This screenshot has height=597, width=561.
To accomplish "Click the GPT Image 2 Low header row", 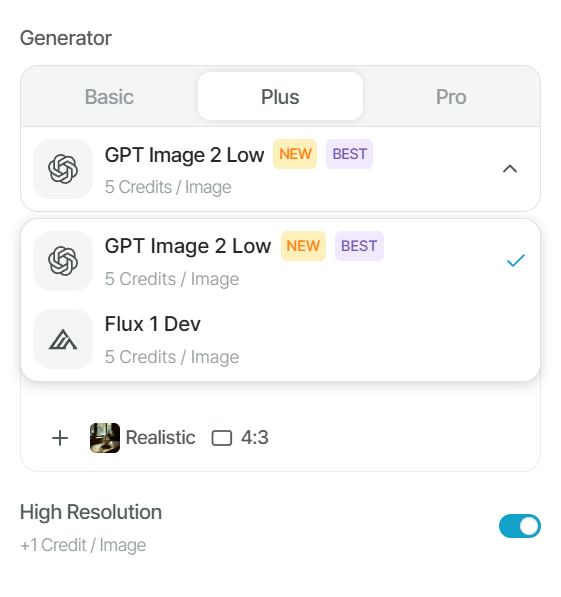I will pyautogui.click(x=280, y=169).
